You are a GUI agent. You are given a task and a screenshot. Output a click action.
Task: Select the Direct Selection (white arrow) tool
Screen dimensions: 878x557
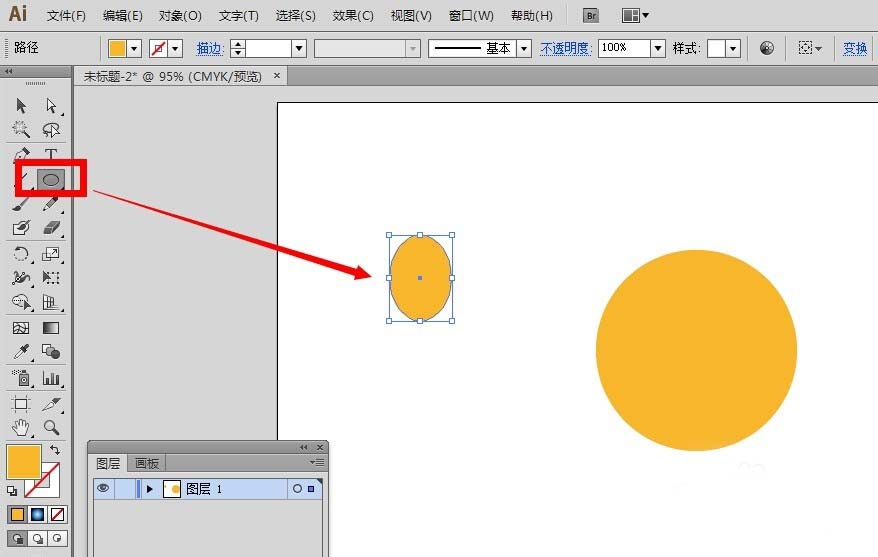click(51, 106)
